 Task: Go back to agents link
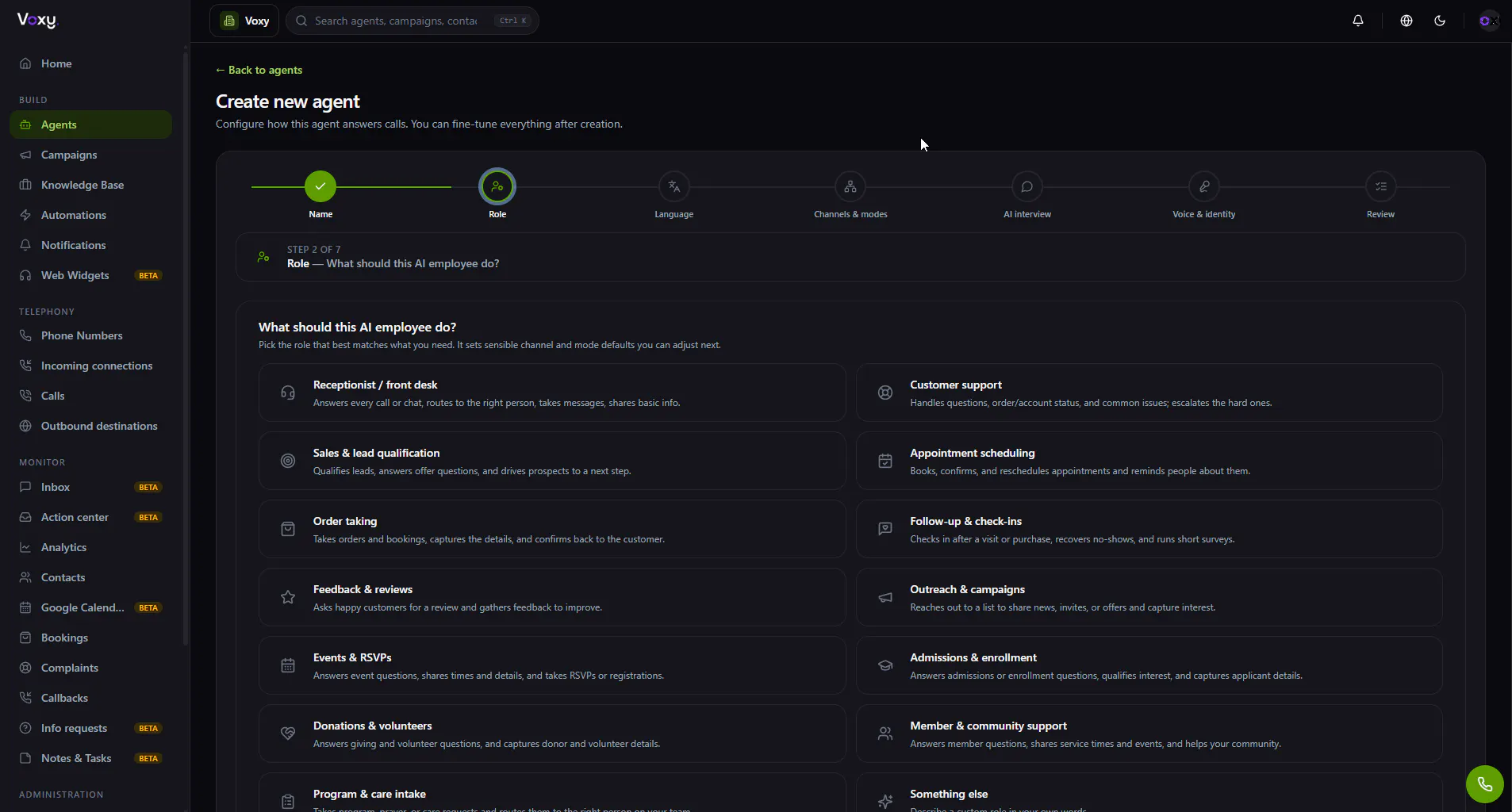(x=259, y=70)
